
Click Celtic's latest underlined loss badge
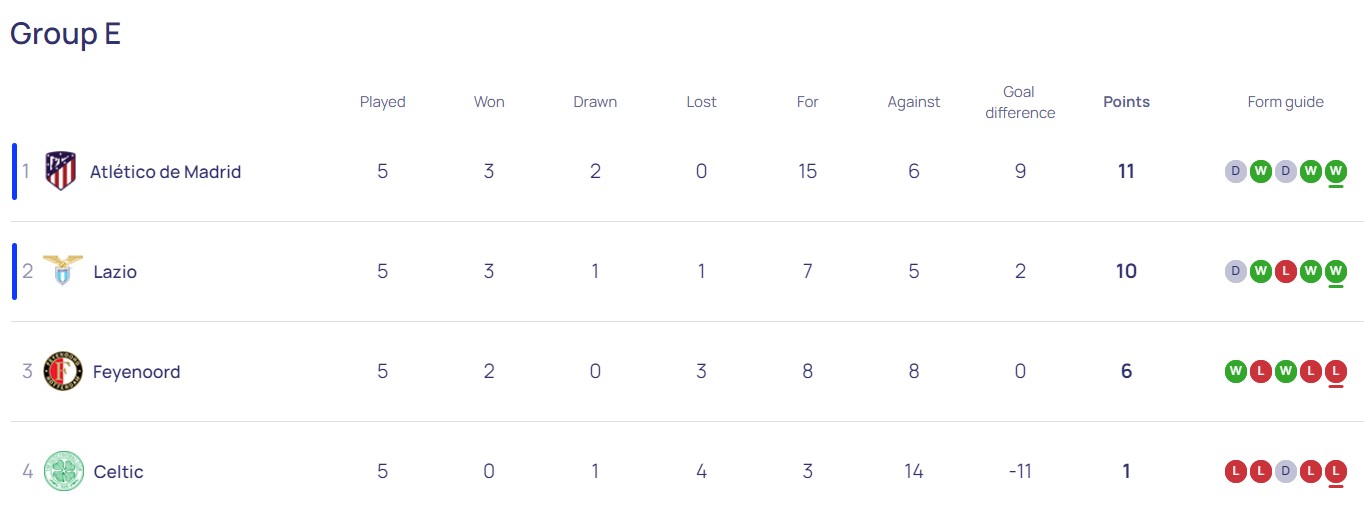click(x=1335, y=471)
